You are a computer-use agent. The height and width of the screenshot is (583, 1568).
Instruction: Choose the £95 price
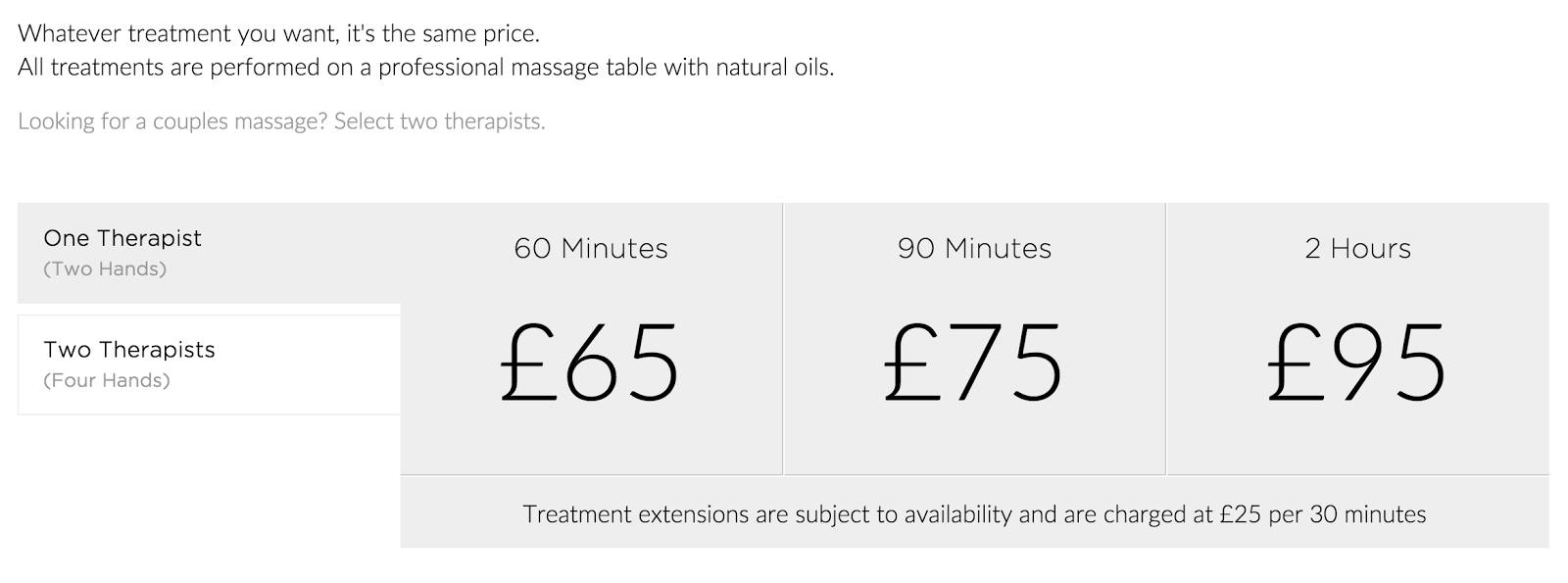click(1357, 363)
